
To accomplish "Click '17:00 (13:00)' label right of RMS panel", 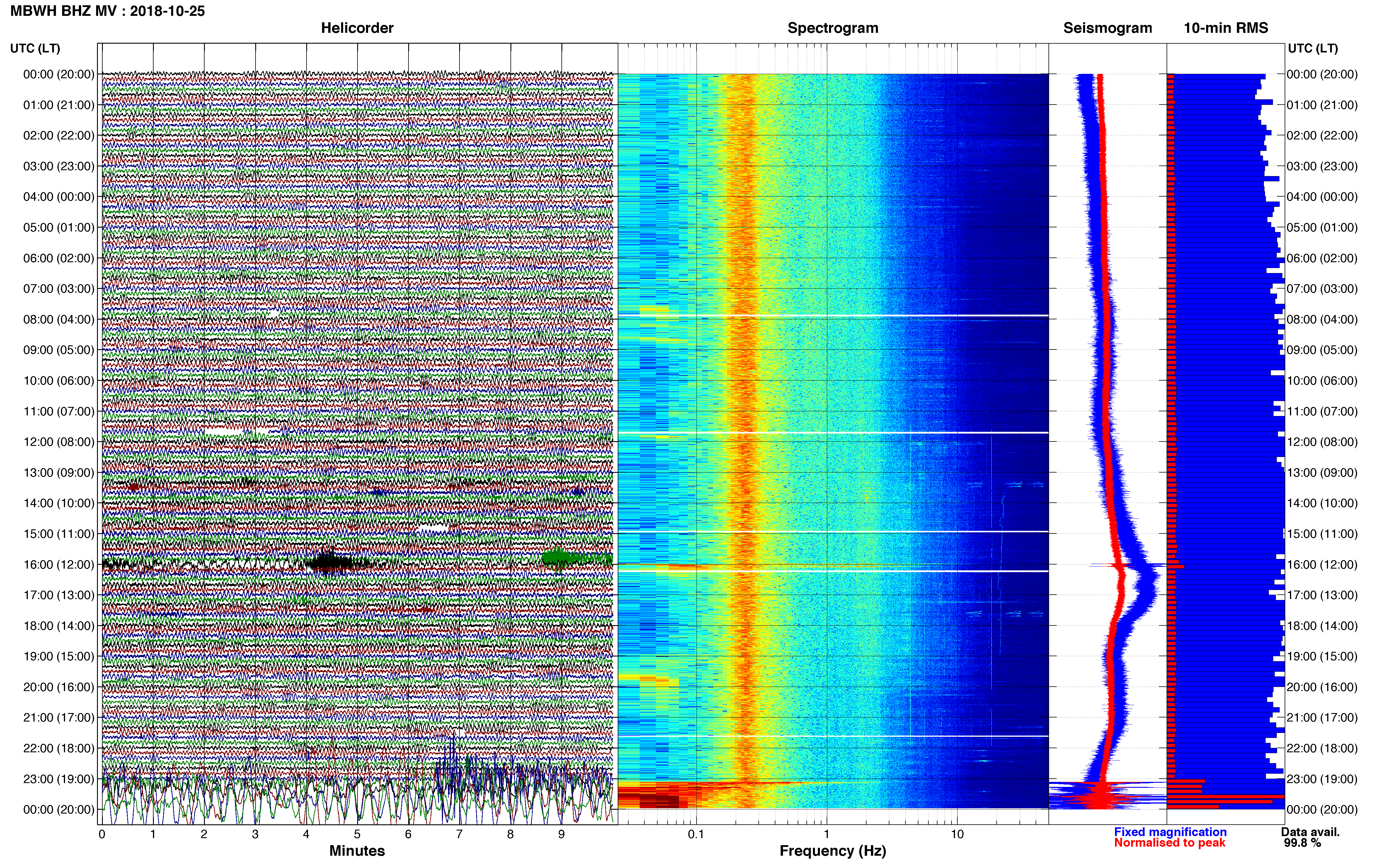I will [1322, 595].
